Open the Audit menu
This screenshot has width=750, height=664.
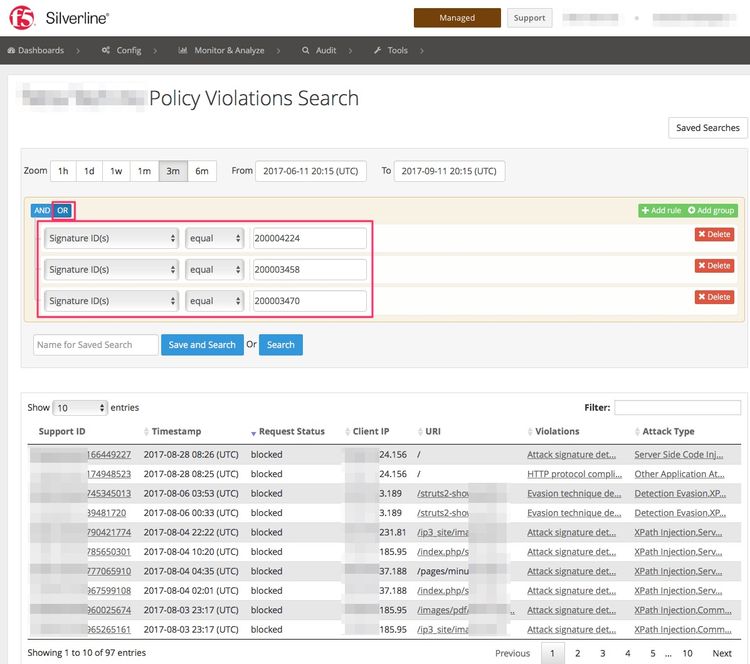tap(319, 50)
